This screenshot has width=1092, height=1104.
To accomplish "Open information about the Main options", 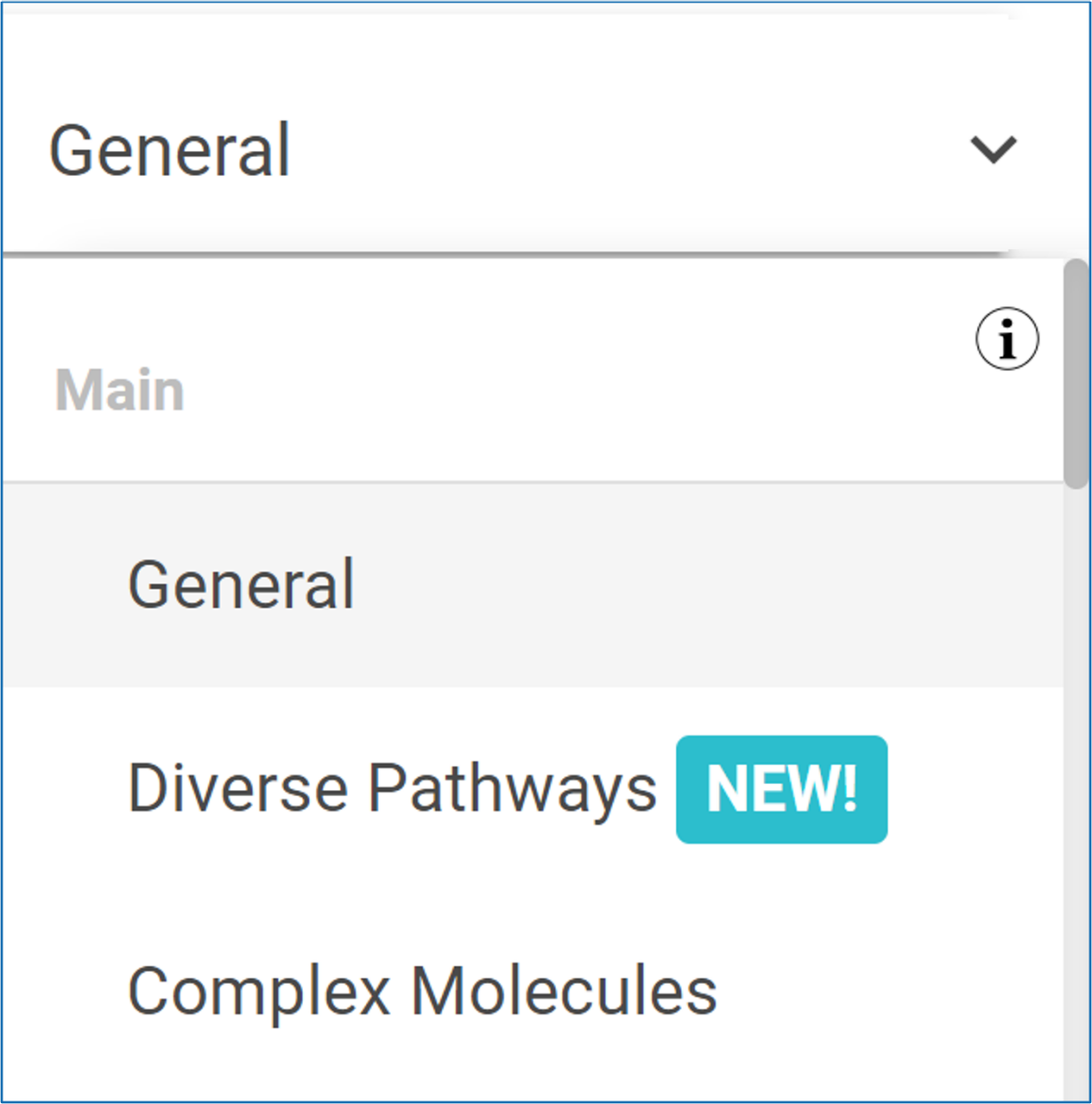I will tap(1008, 339).
